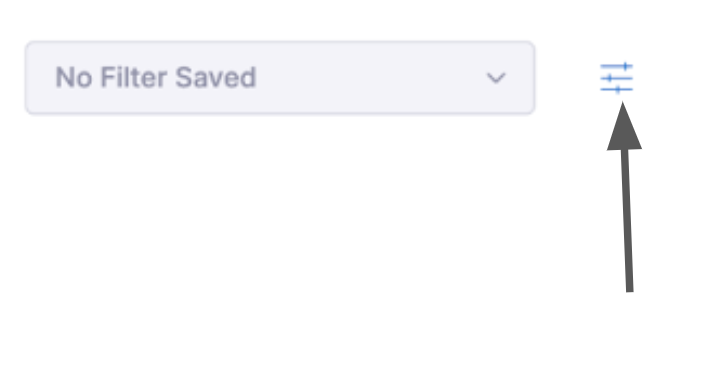Expand the saved filter selector
Viewport: 717px width, 375px height.
tap(280, 78)
